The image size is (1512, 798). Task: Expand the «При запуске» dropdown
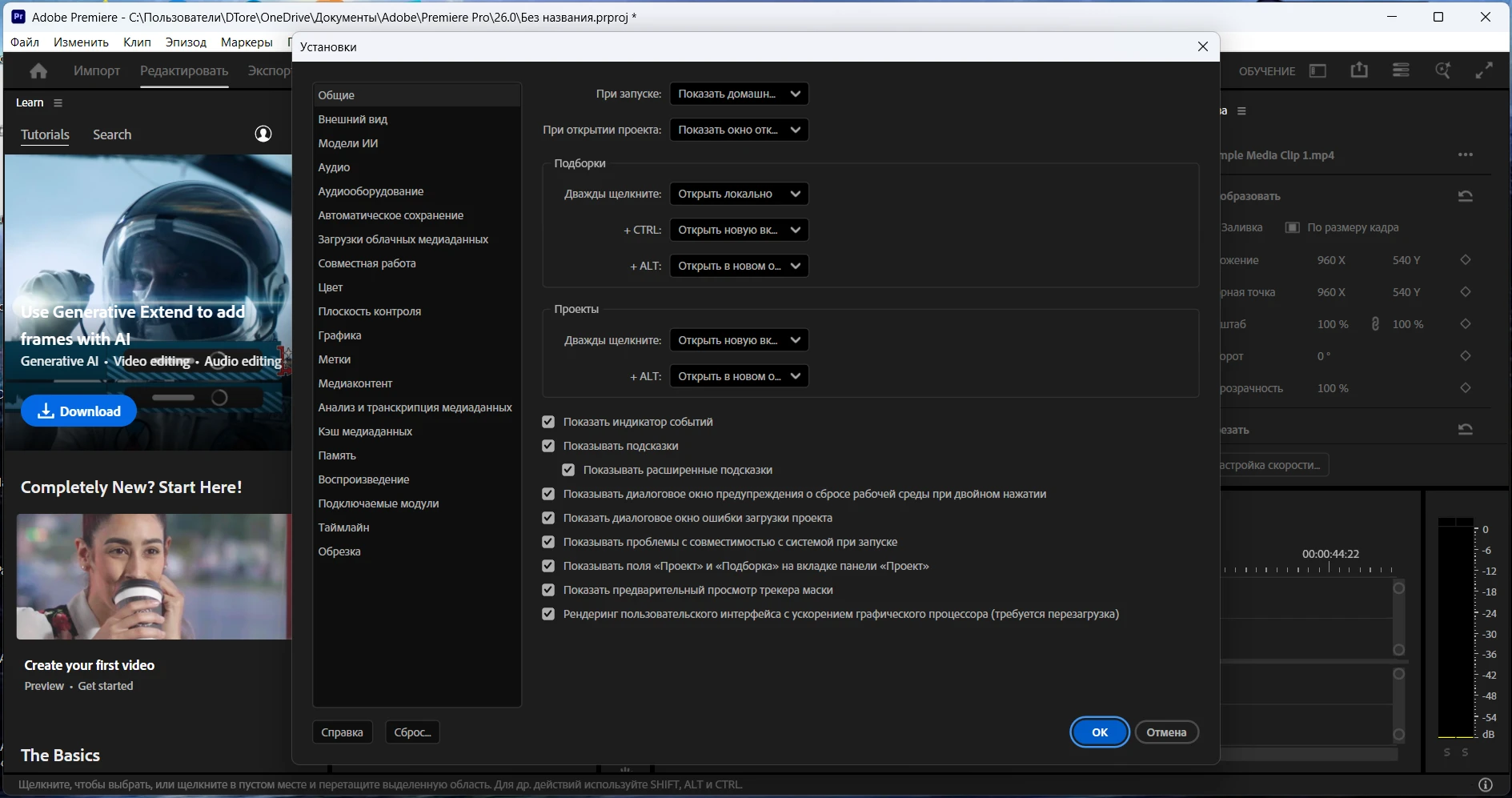[738, 94]
